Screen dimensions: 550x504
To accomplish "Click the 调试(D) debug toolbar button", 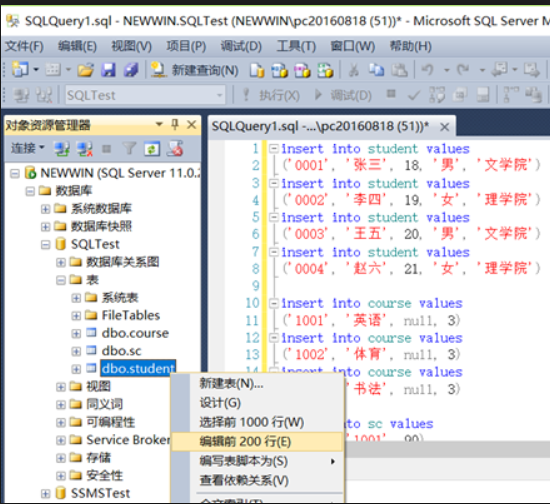I will (x=343, y=95).
